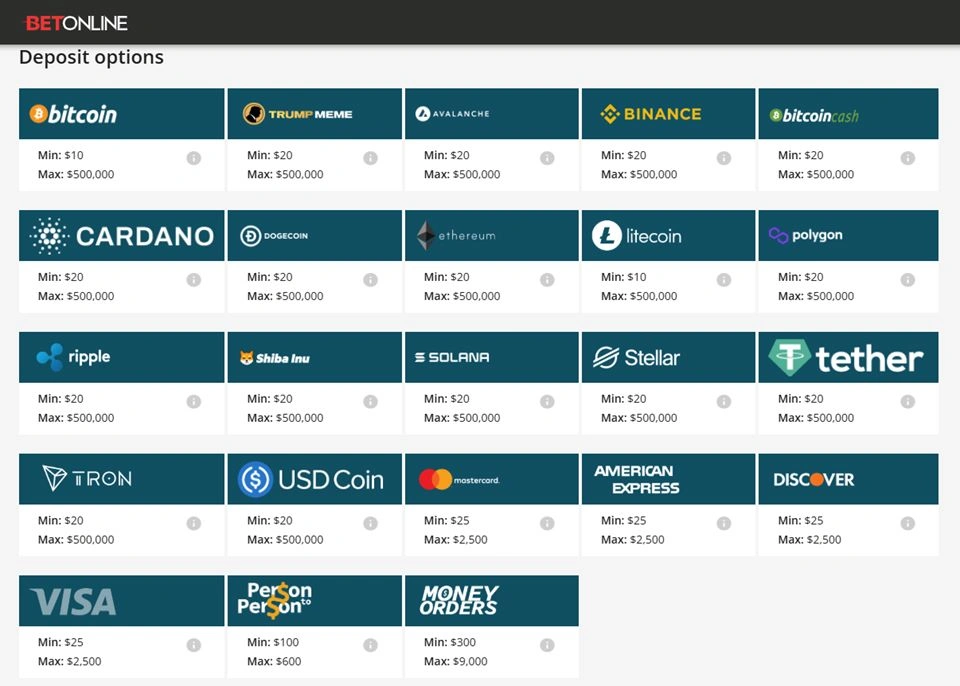This screenshot has height=686, width=960.
Task: Click 'Min: $10' under Litecoin
Action: 624,277
